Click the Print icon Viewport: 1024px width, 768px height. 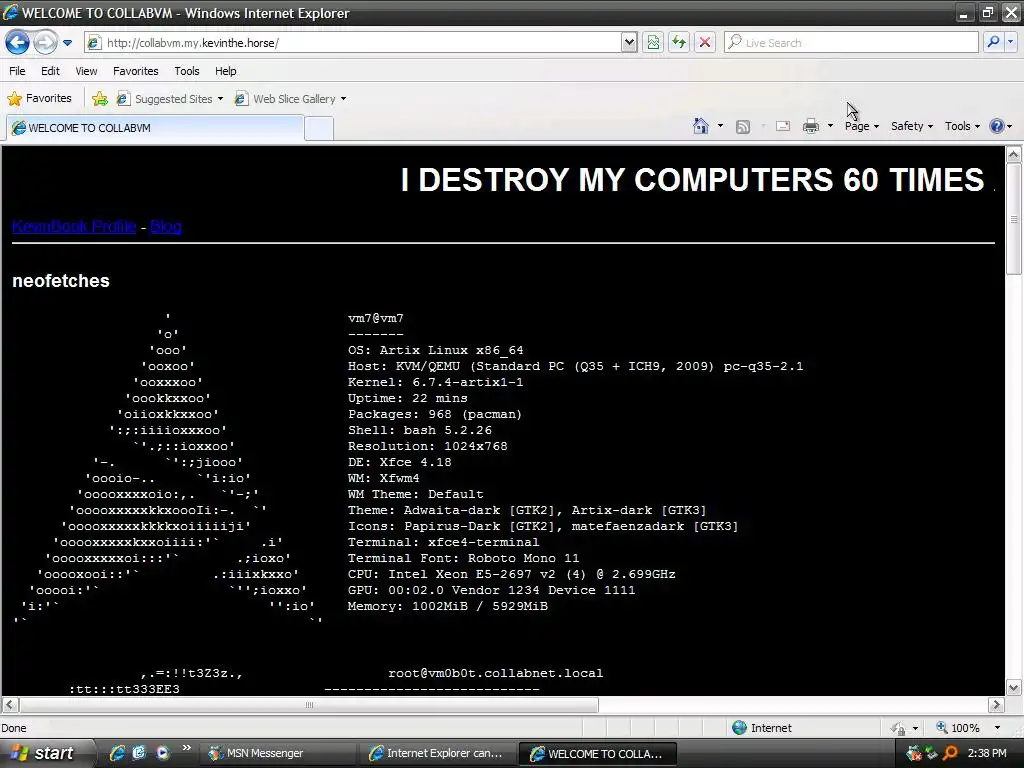[810, 126]
